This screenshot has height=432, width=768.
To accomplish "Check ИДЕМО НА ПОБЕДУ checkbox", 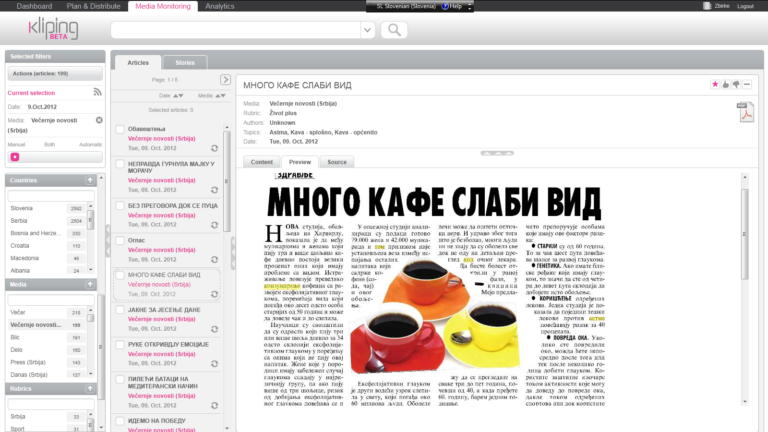I will pos(120,421).
